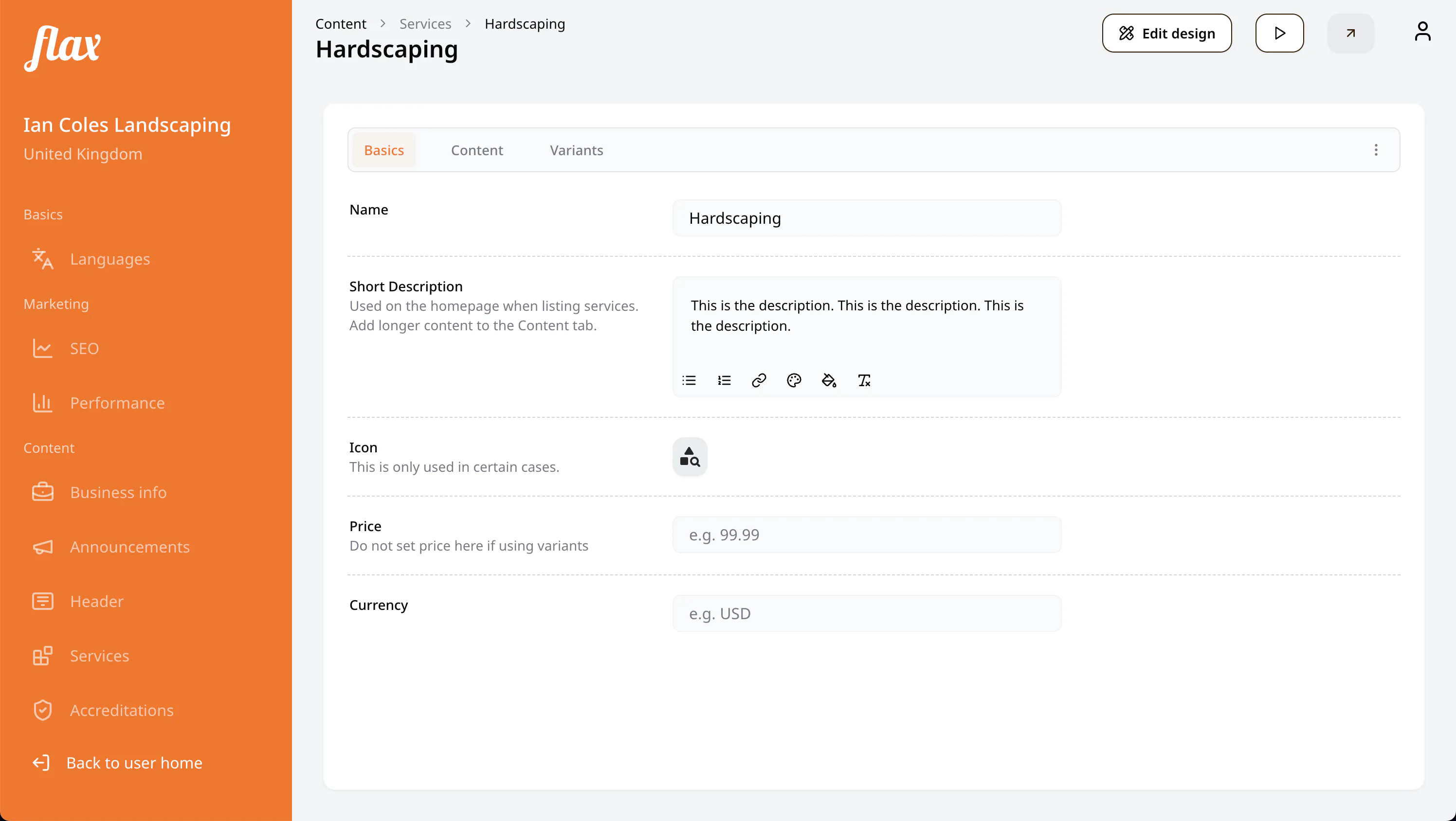Open the text color palette icon
1456x821 pixels.
coord(794,380)
